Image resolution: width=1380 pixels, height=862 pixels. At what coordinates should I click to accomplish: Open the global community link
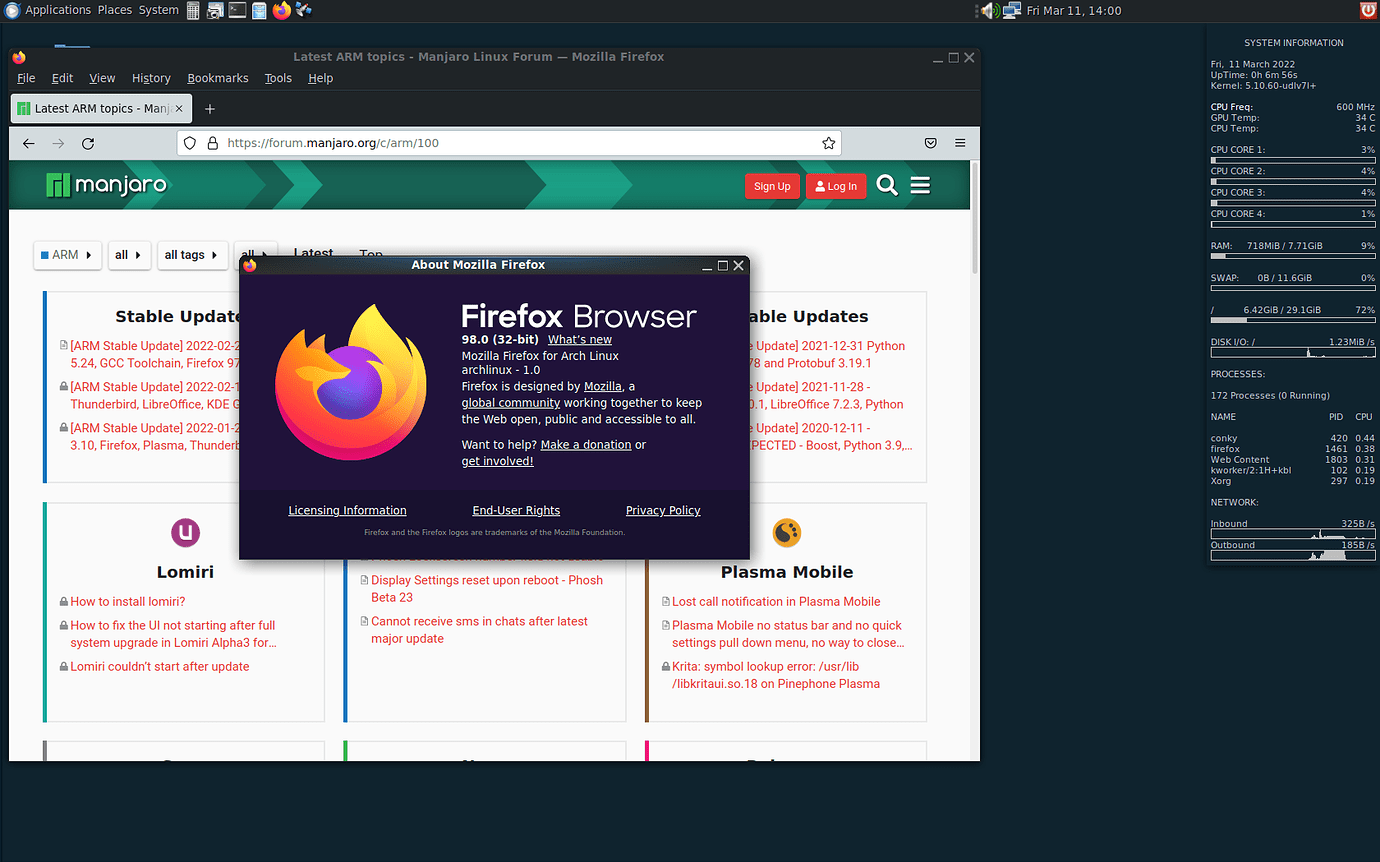tap(511, 403)
